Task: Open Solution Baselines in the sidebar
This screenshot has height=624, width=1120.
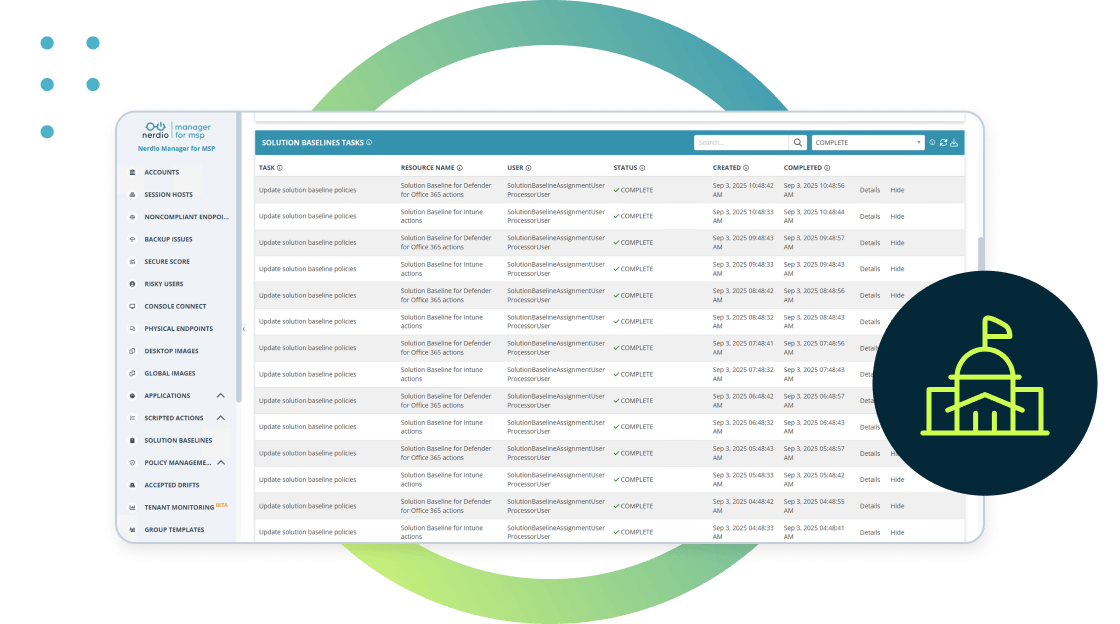Action: tap(178, 440)
